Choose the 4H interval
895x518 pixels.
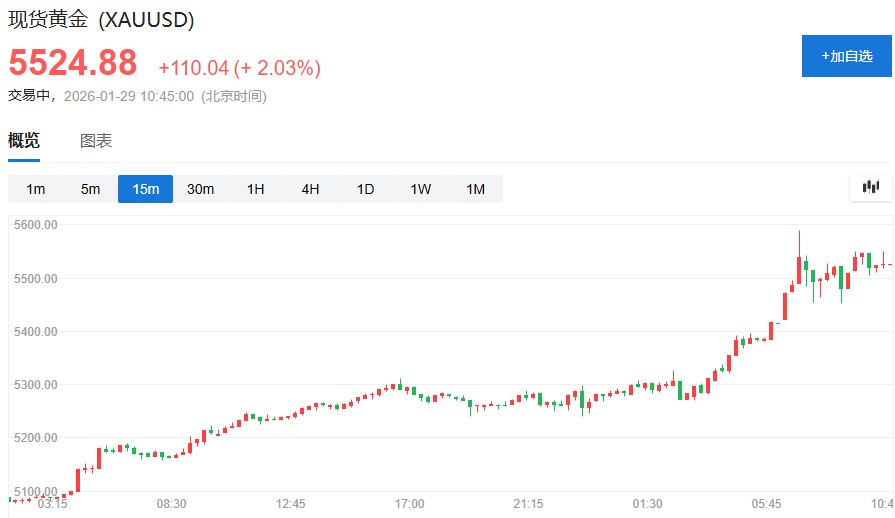(310, 189)
